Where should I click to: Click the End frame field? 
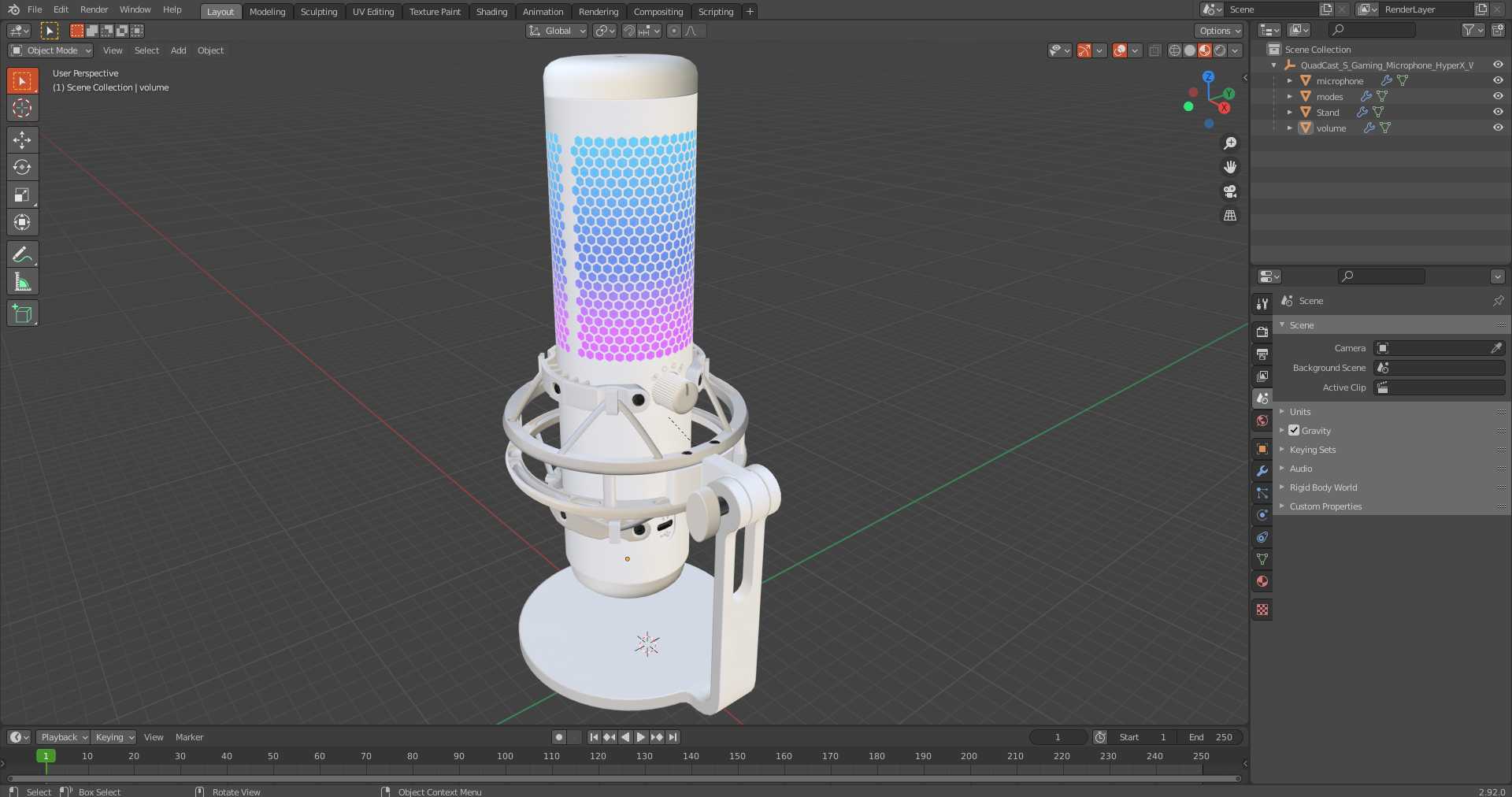1211,737
